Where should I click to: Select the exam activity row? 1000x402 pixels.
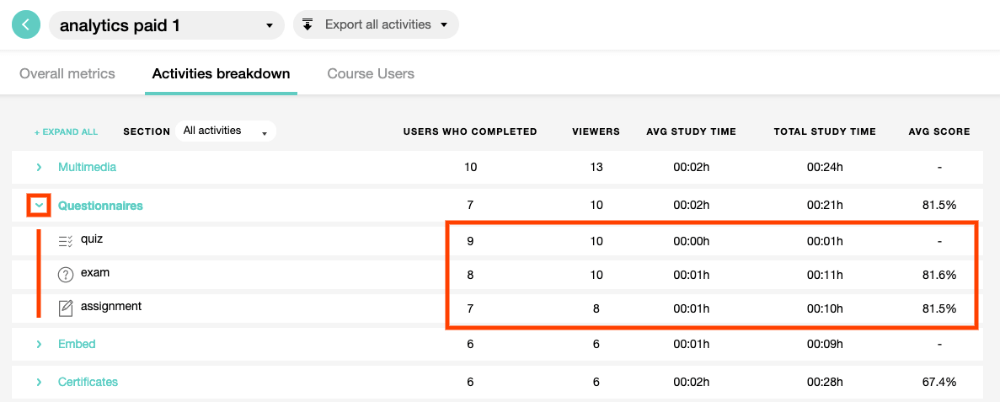click(x=95, y=273)
